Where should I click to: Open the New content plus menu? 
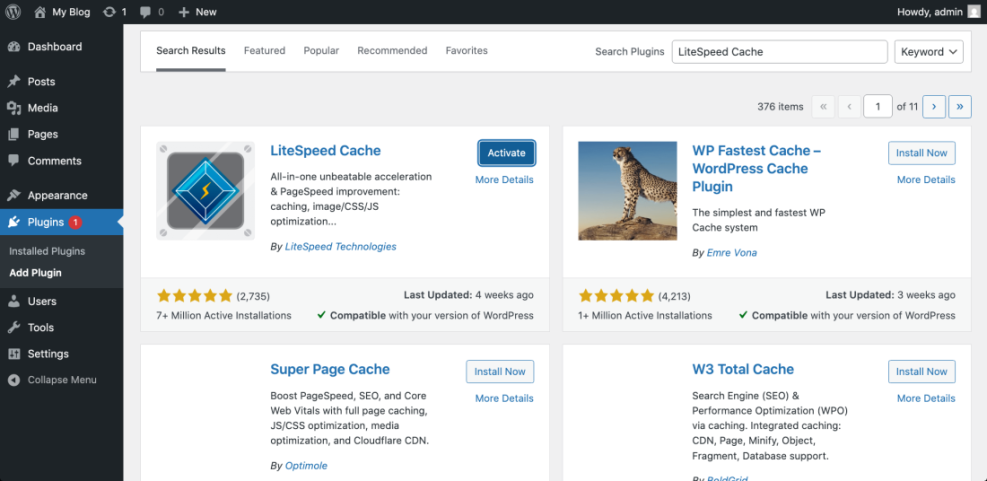(x=197, y=11)
